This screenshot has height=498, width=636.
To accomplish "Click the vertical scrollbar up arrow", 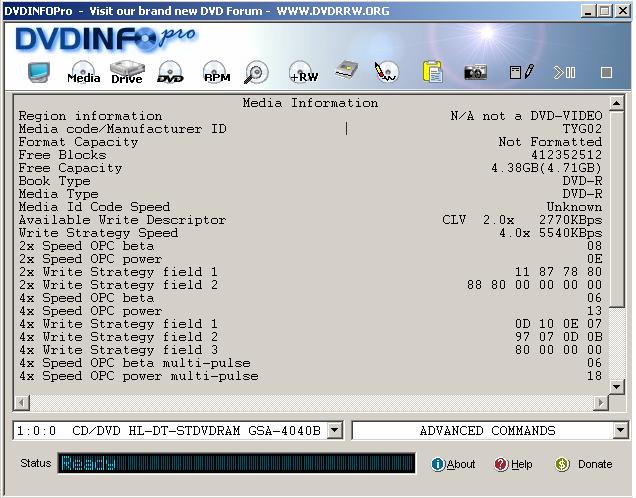I will (x=617, y=103).
